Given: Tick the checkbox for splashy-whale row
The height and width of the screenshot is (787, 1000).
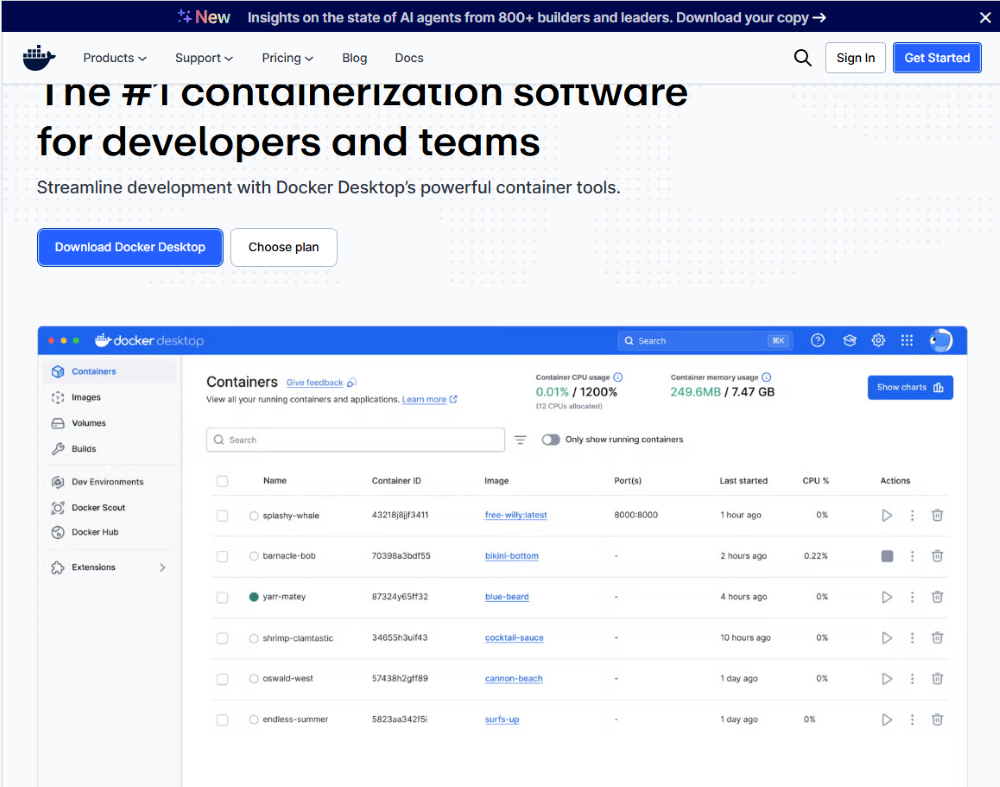Looking at the screenshot, I should coord(222,515).
